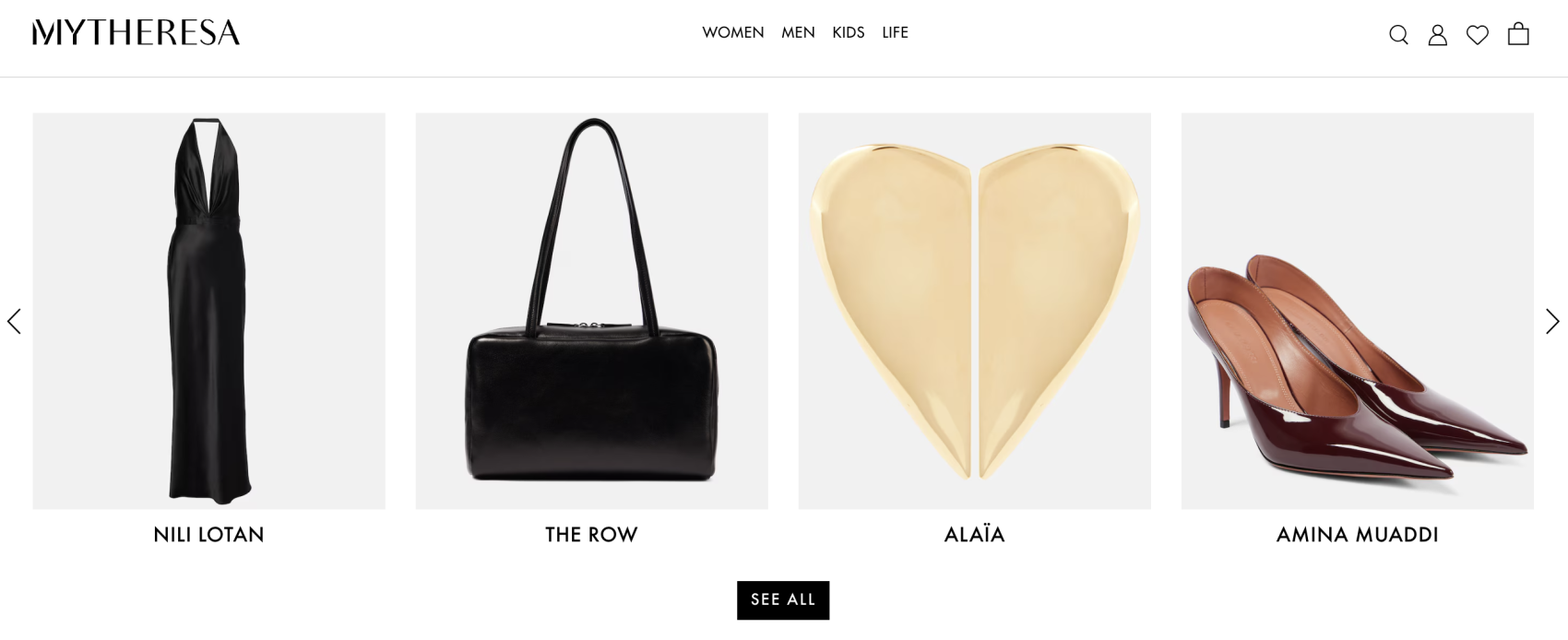Open the LIFE menu
Screen dimensions: 1568x640
pos(895,32)
